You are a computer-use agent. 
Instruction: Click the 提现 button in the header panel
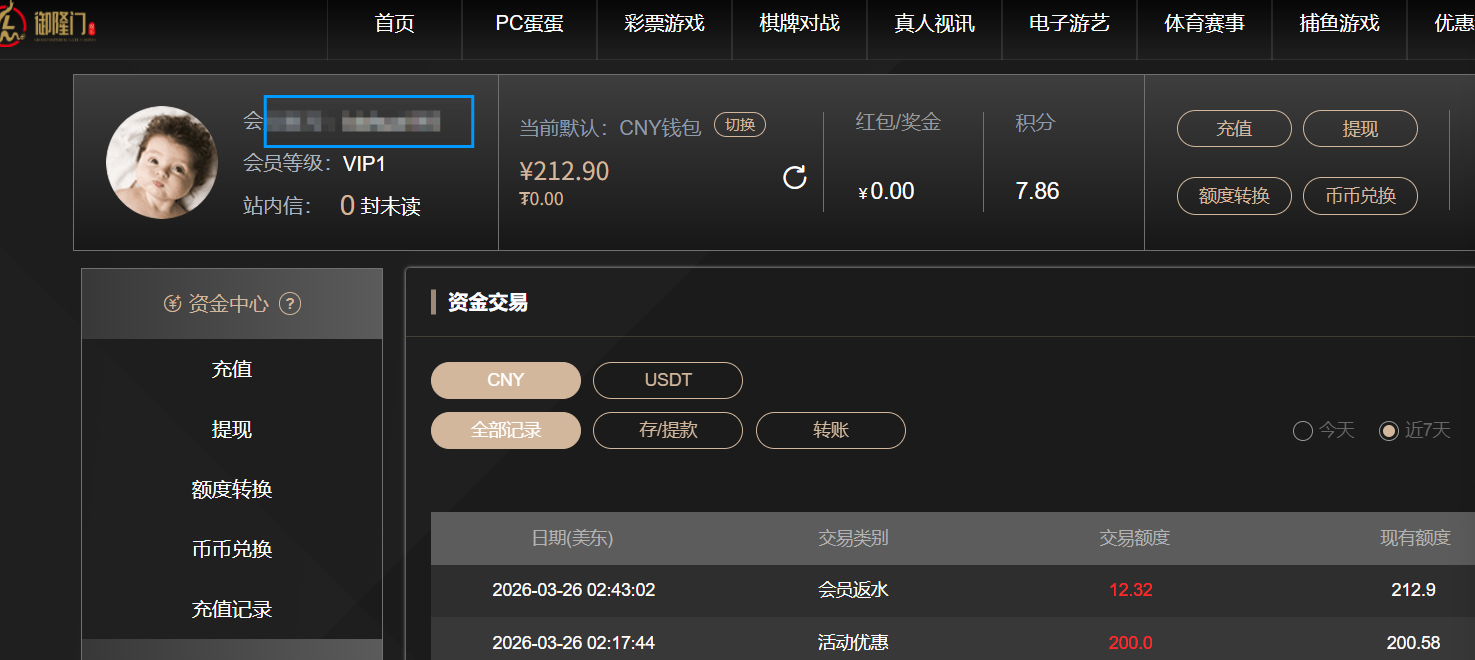point(1360,129)
